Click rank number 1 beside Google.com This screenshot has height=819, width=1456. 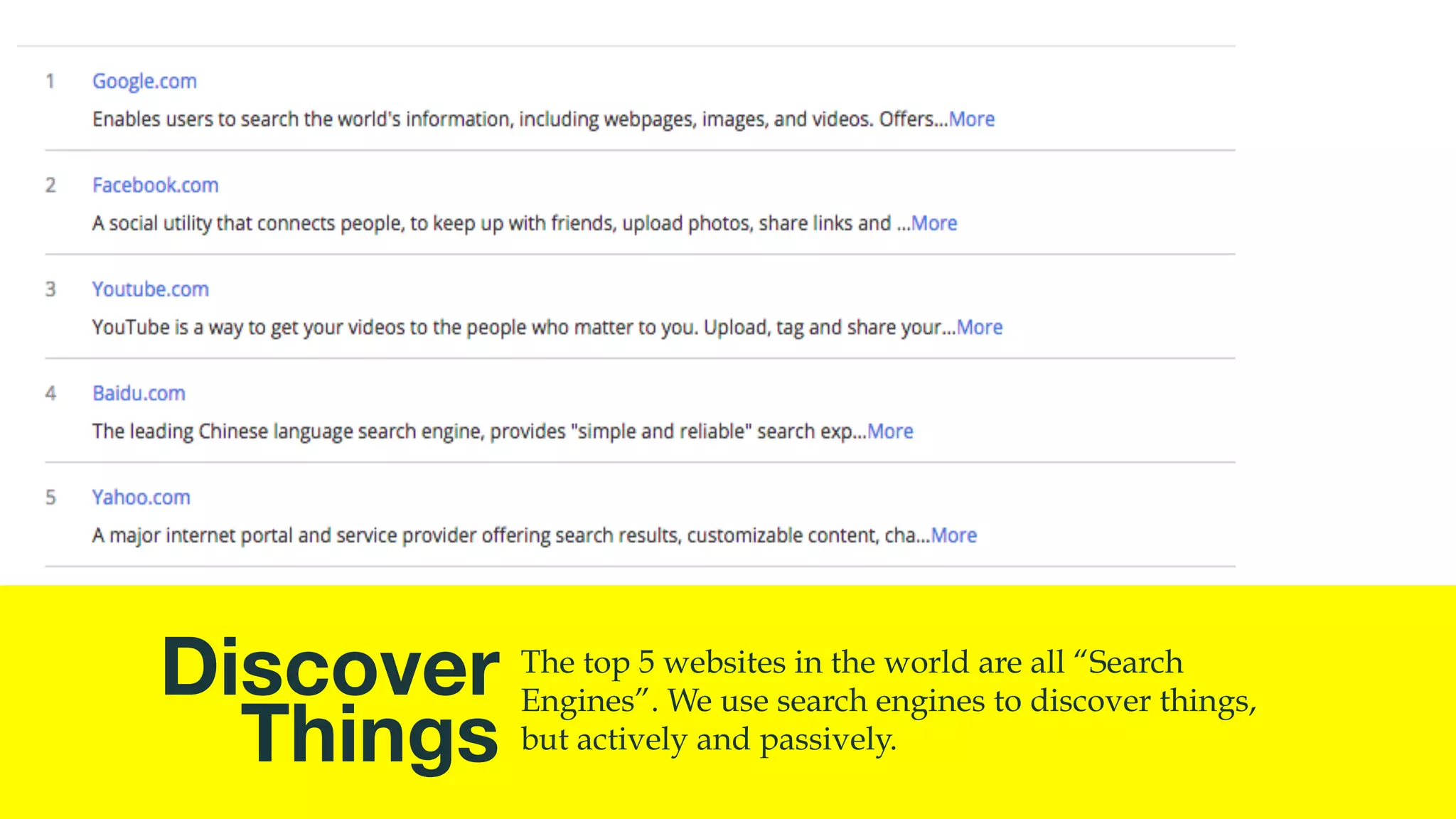point(50,81)
